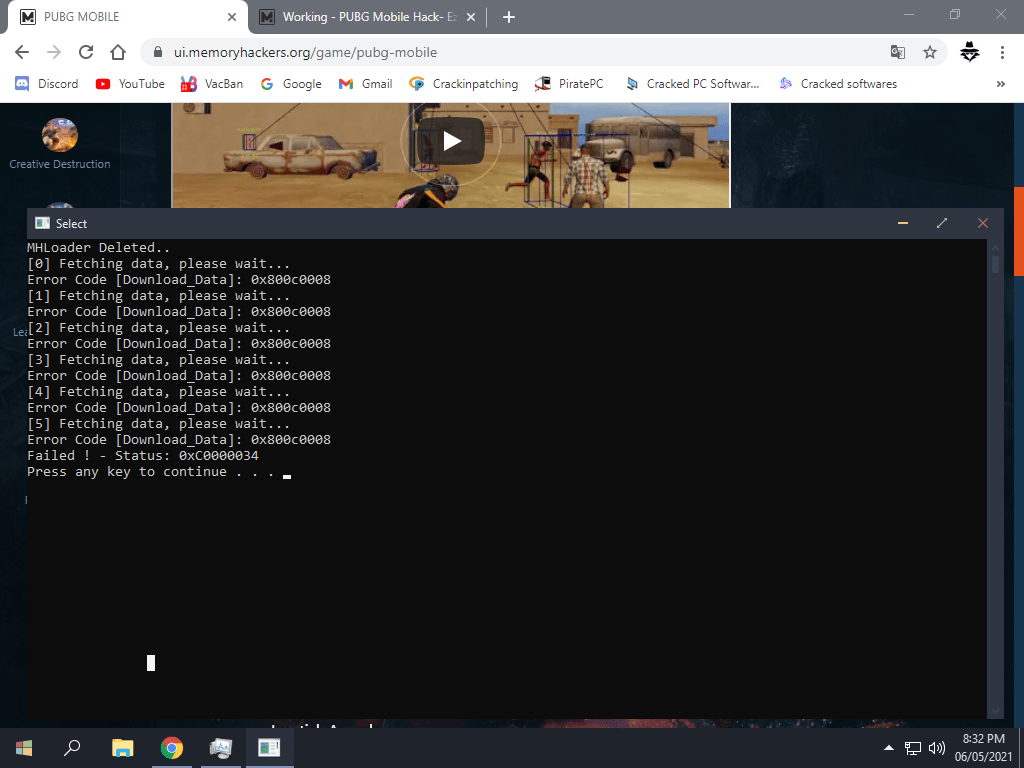Open the YouTube bookmark
Viewport: 1024px width, 768px height.
(130, 84)
